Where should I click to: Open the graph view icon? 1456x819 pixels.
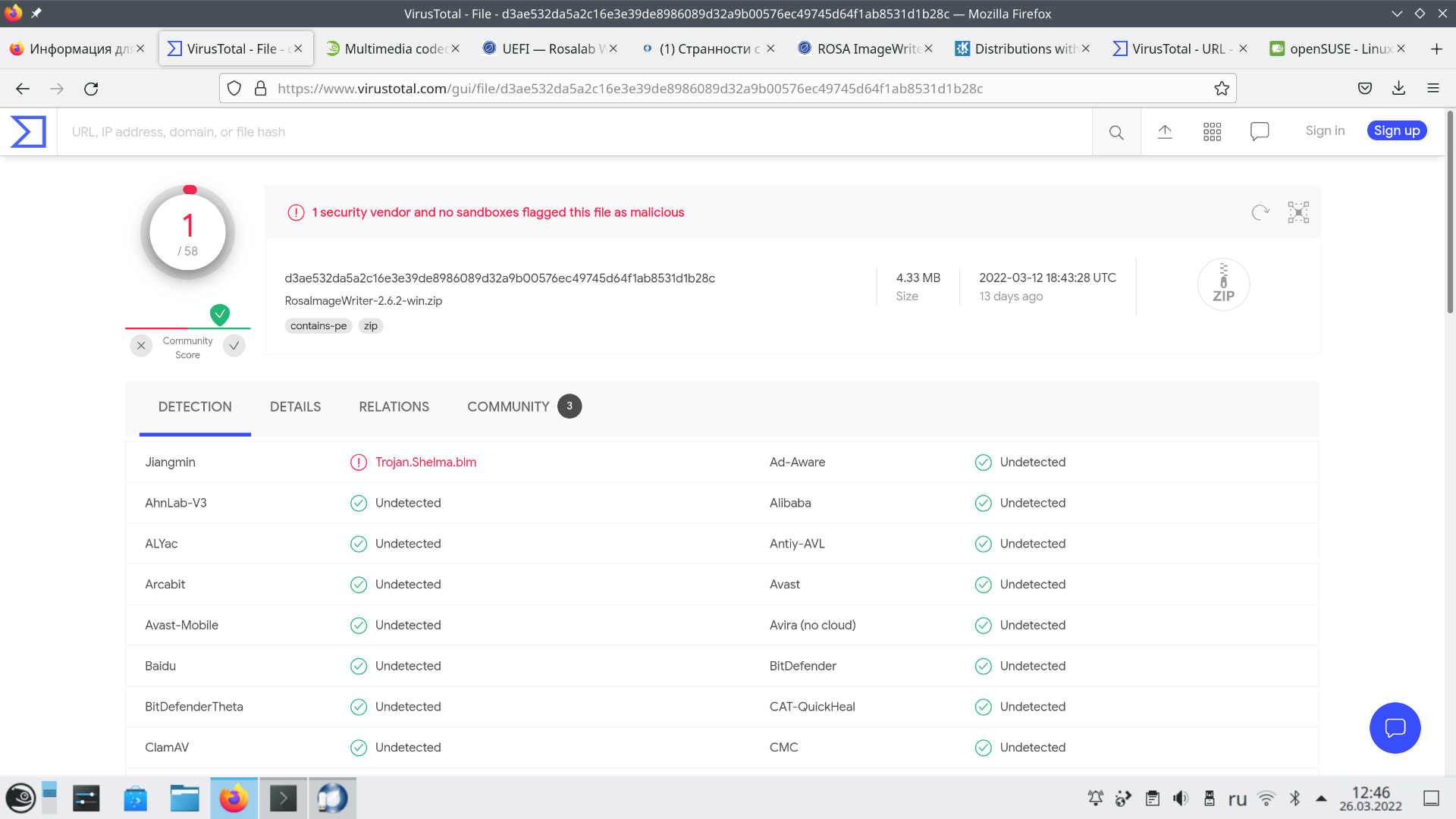[1298, 212]
